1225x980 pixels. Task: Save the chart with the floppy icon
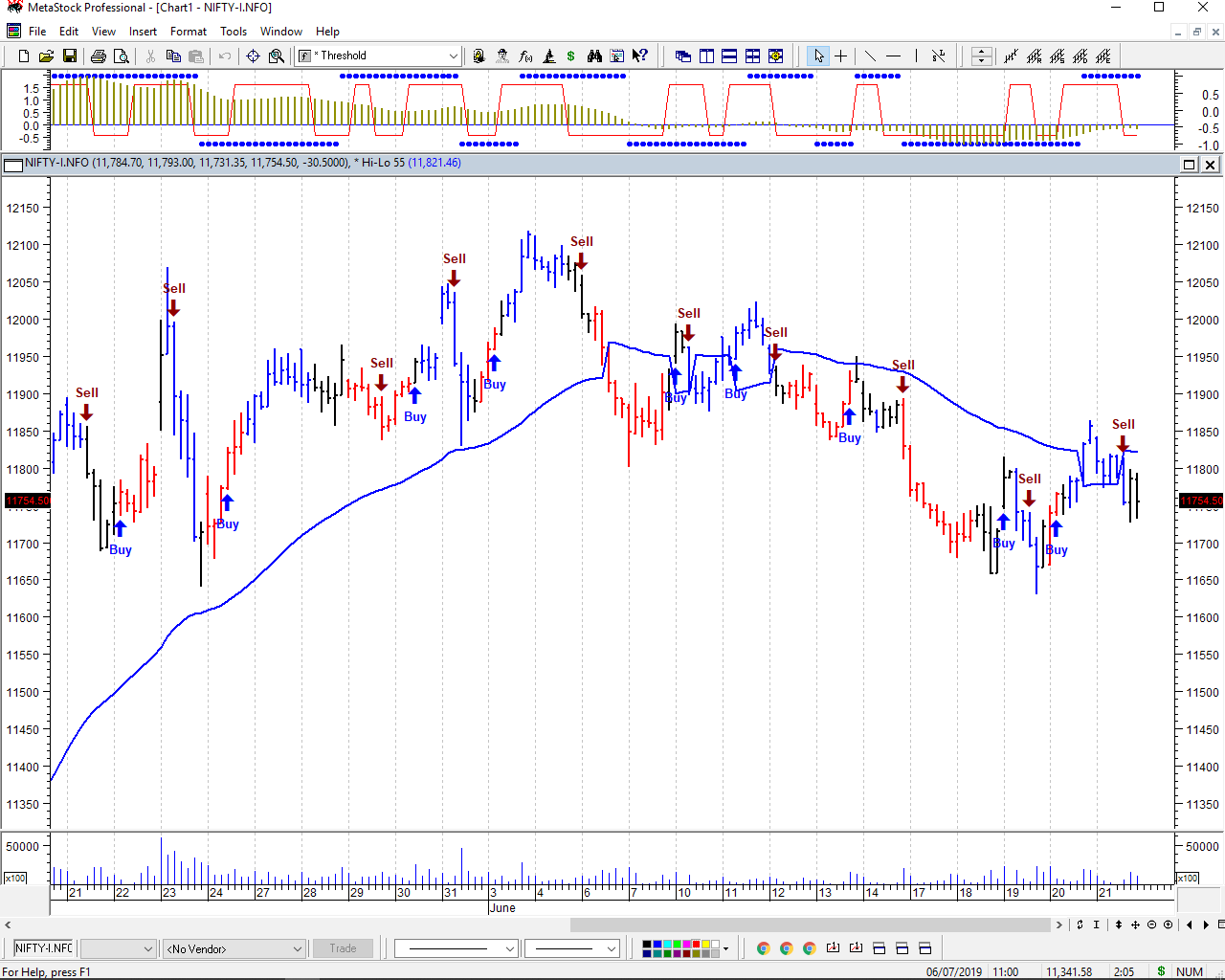click(x=69, y=56)
